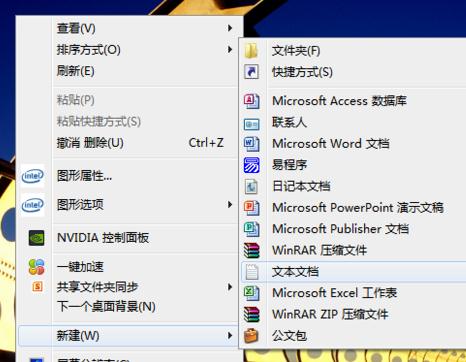Create a new 公文包
The image size is (466, 362).
pos(353,336)
